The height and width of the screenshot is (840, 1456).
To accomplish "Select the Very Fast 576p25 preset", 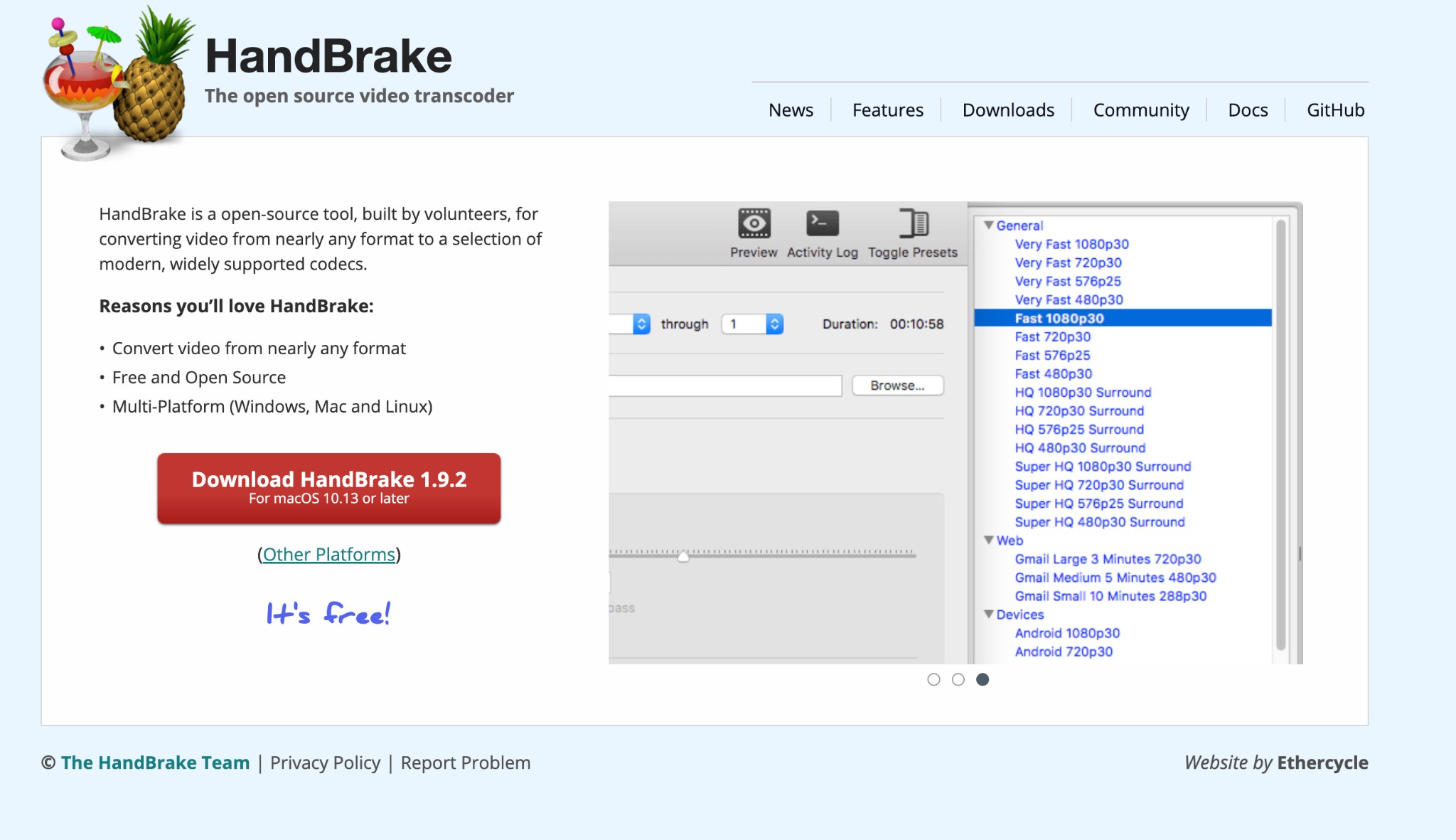I will (x=1068, y=281).
